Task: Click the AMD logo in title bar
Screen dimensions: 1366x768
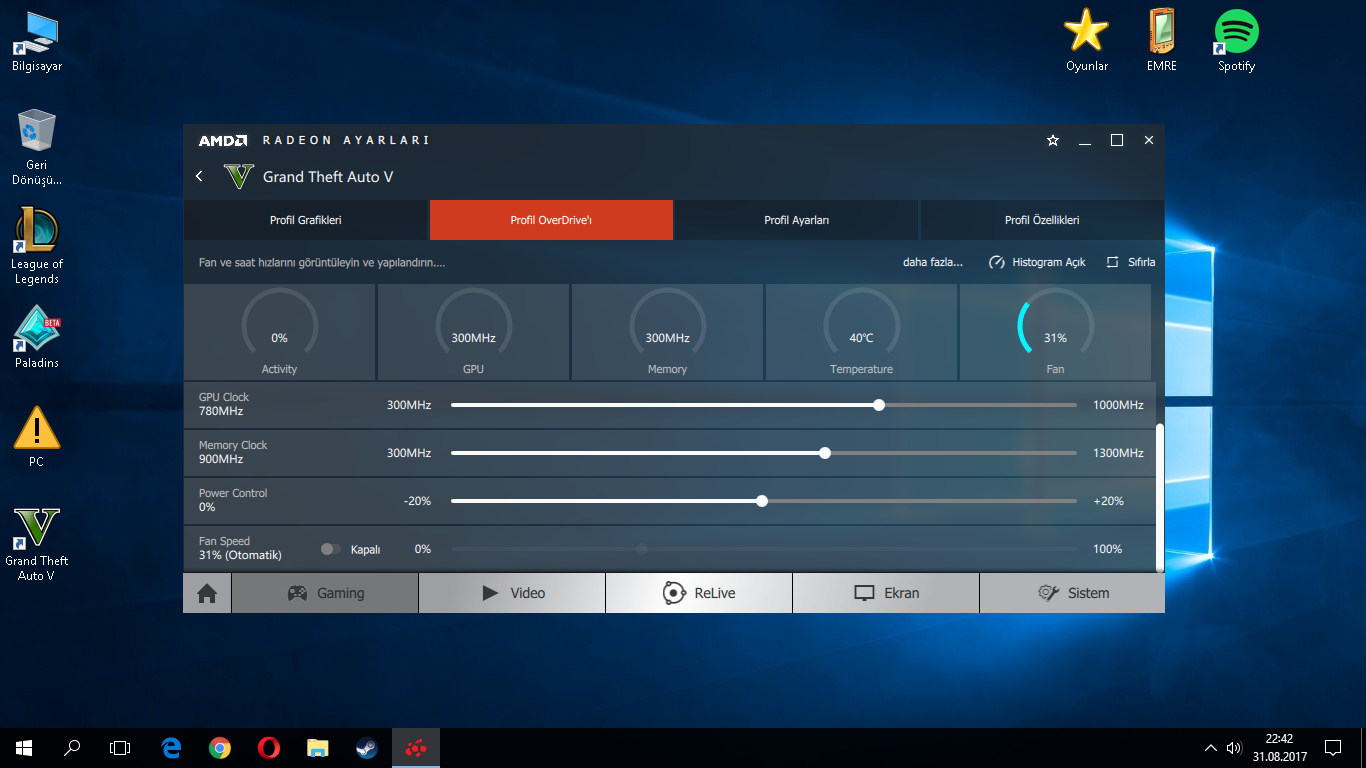Action: point(222,141)
